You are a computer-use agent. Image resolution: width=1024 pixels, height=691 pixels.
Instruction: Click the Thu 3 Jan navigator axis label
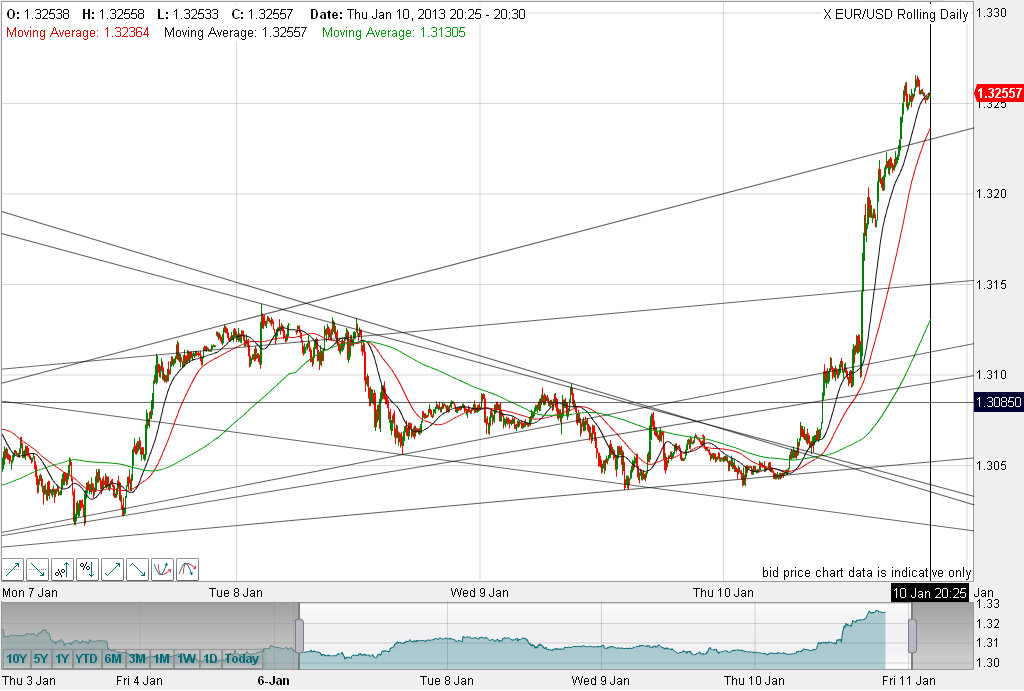[29, 681]
